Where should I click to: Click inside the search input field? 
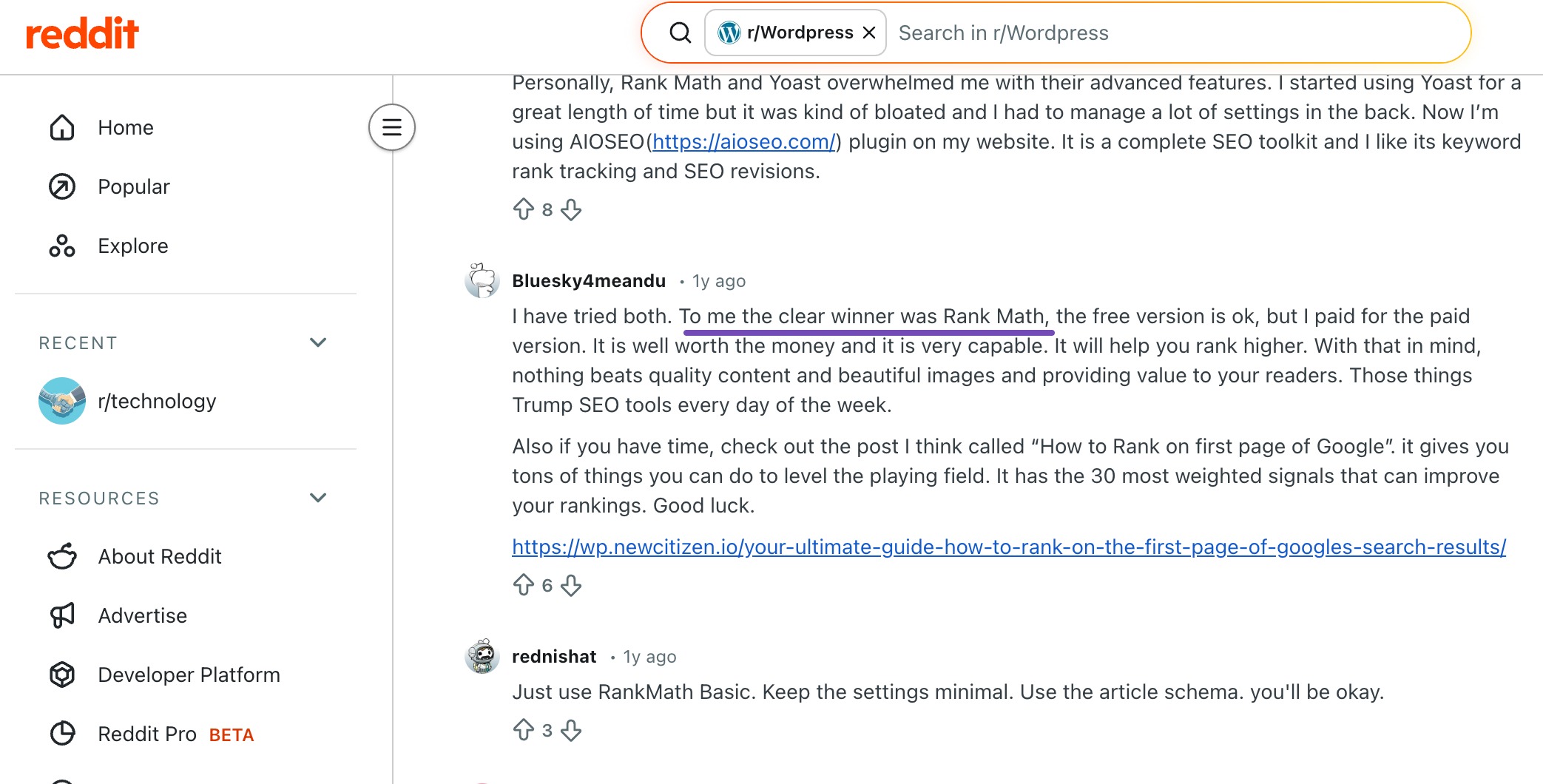point(1110,33)
